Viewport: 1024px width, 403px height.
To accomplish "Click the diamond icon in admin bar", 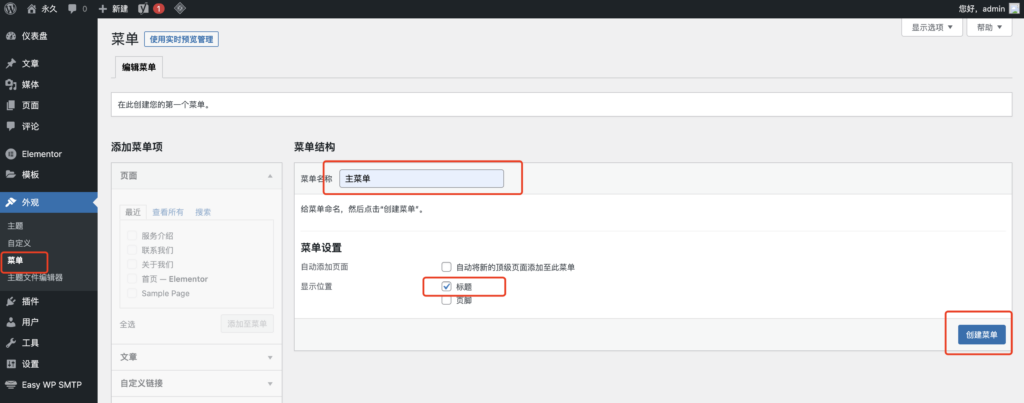I will click(x=181, y=8).
